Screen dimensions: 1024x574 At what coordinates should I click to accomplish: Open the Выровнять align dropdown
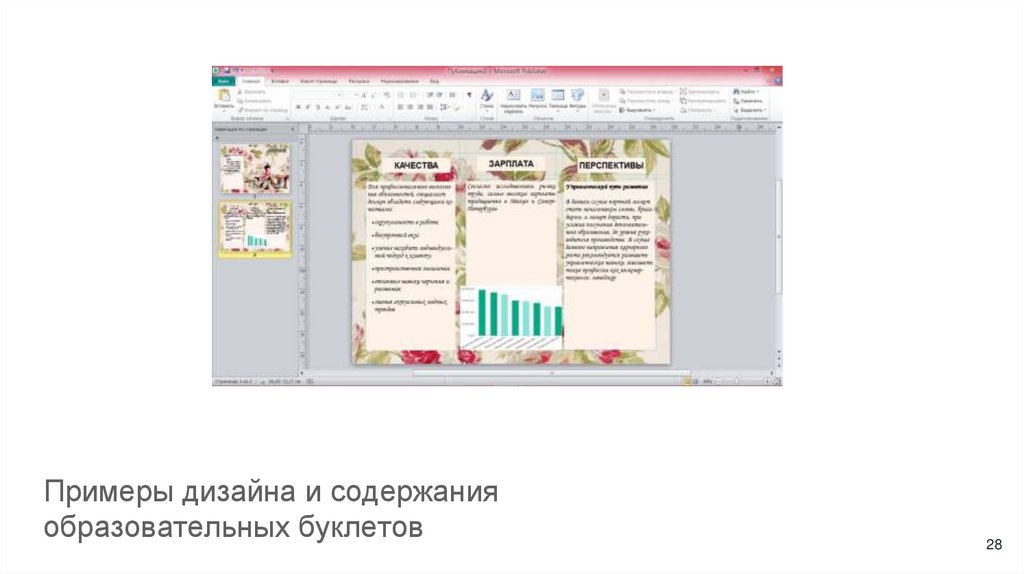click(637, 110)
